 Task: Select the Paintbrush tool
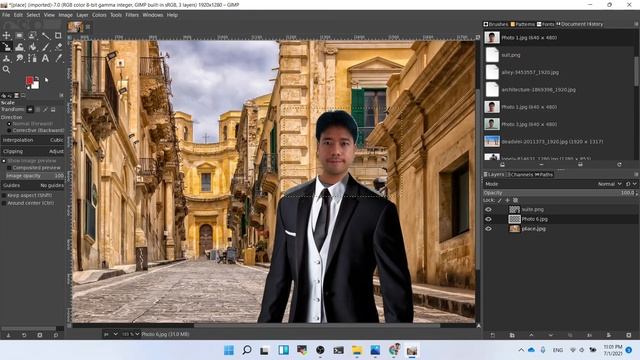coord(45,47)
